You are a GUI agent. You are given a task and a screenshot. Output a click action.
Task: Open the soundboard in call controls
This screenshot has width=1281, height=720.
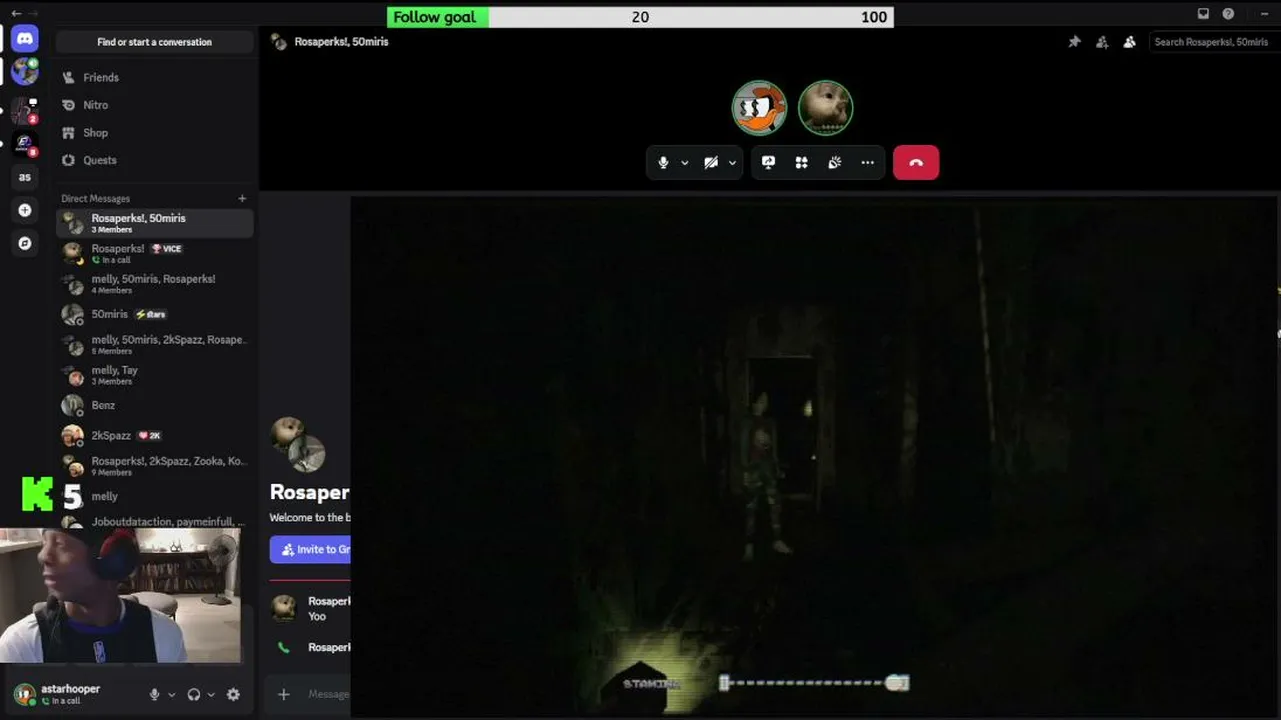[x=834, y=163]
